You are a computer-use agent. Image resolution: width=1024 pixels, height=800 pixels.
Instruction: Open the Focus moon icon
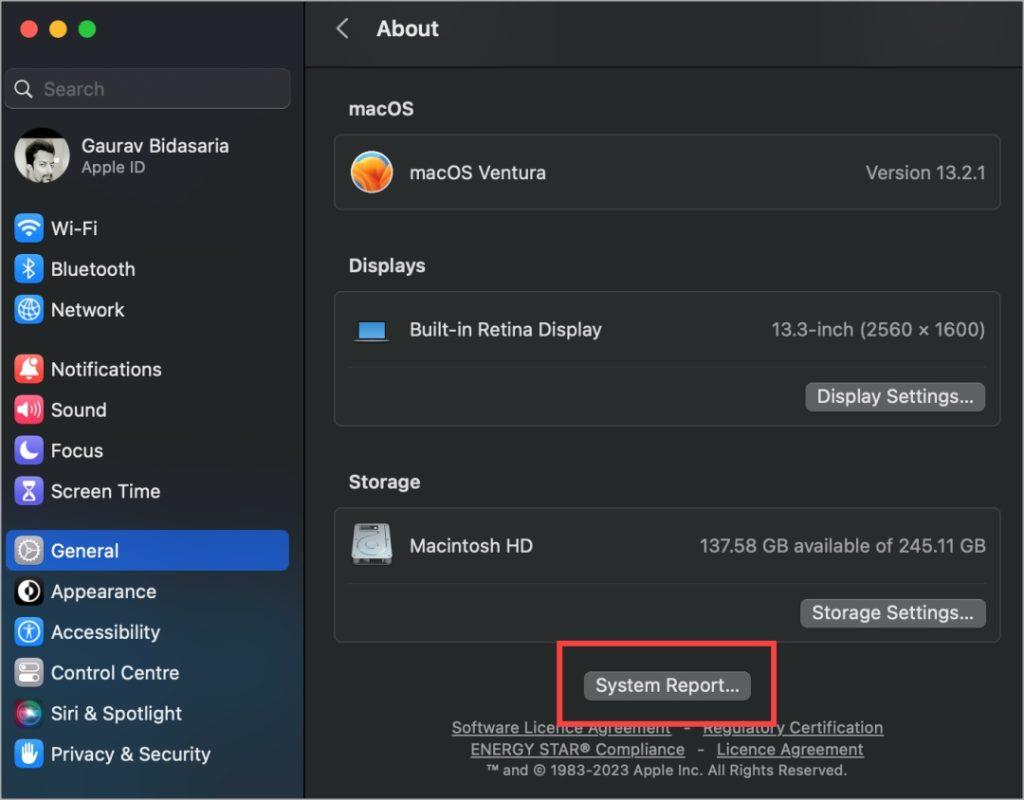29,450
